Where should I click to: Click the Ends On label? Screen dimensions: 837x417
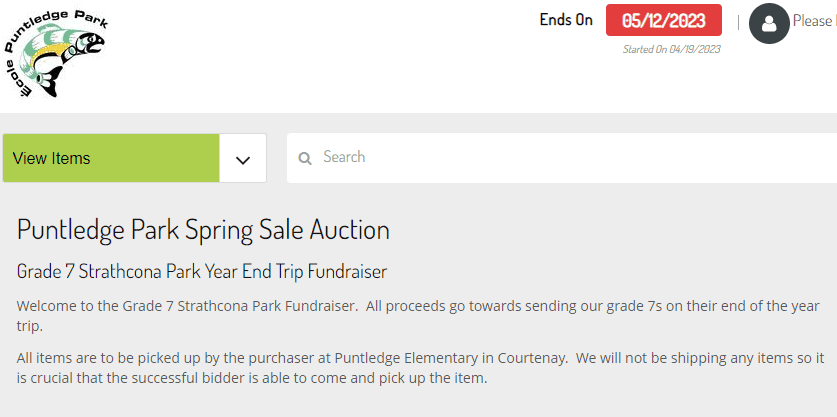566,20
